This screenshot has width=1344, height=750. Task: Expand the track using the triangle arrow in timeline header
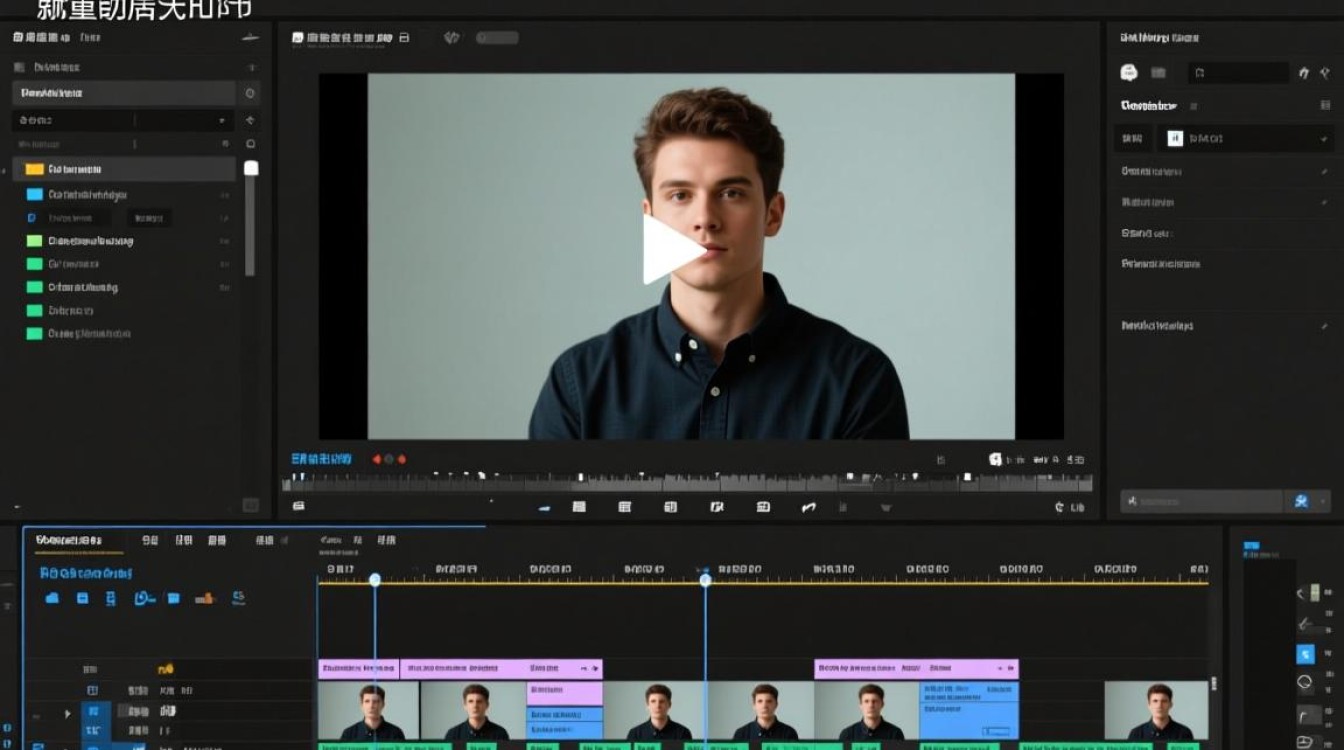68,713
